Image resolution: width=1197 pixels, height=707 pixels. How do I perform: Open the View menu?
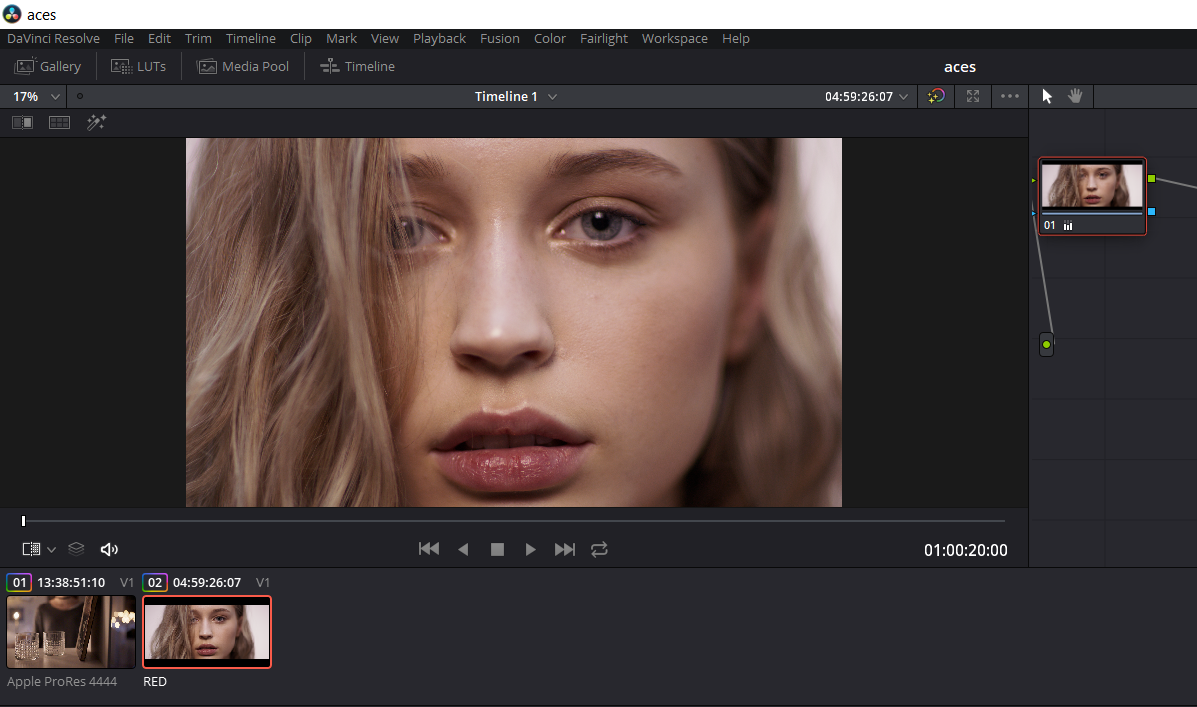tap(385, 38)
